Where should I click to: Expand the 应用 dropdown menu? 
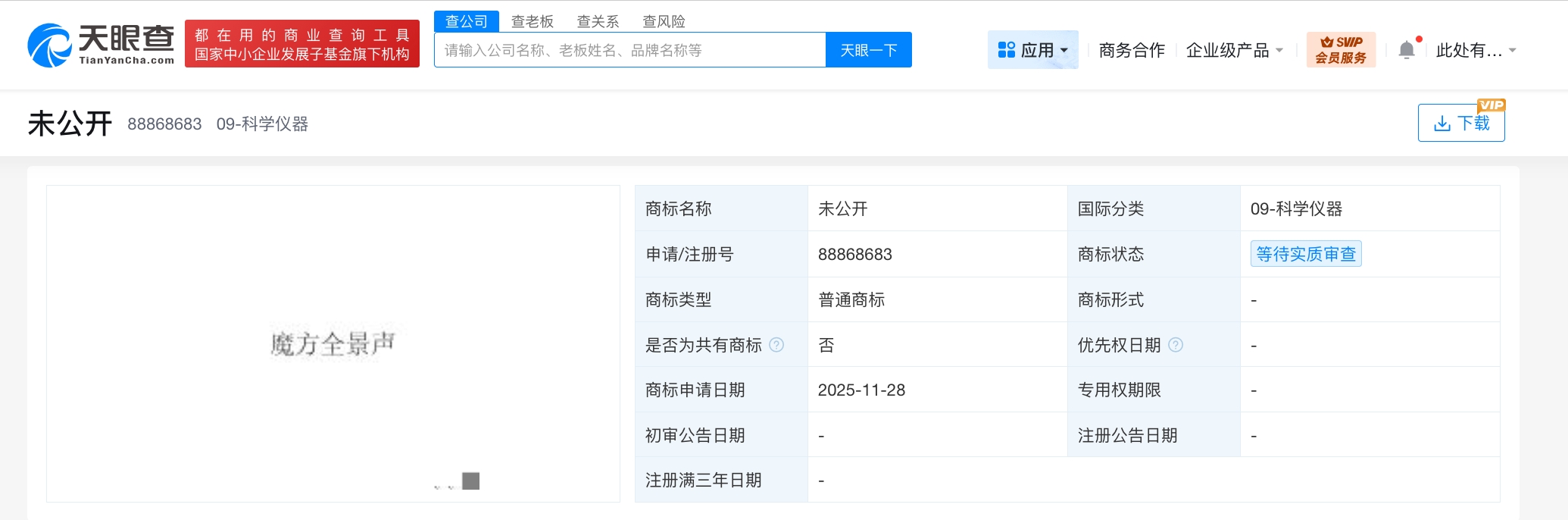tap(1032, 50)
